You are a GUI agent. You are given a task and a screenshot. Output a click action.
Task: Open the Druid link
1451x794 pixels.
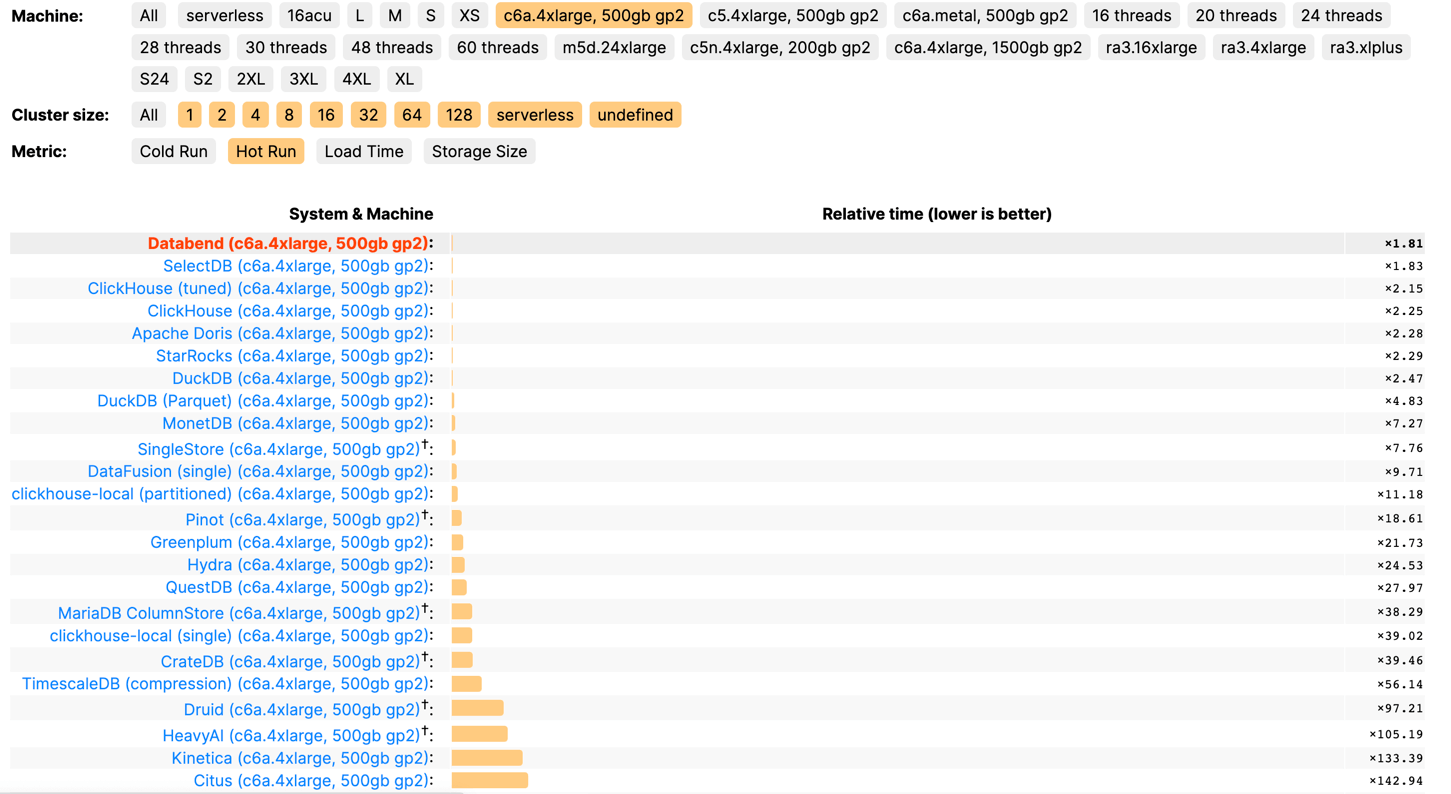[302, 710]
